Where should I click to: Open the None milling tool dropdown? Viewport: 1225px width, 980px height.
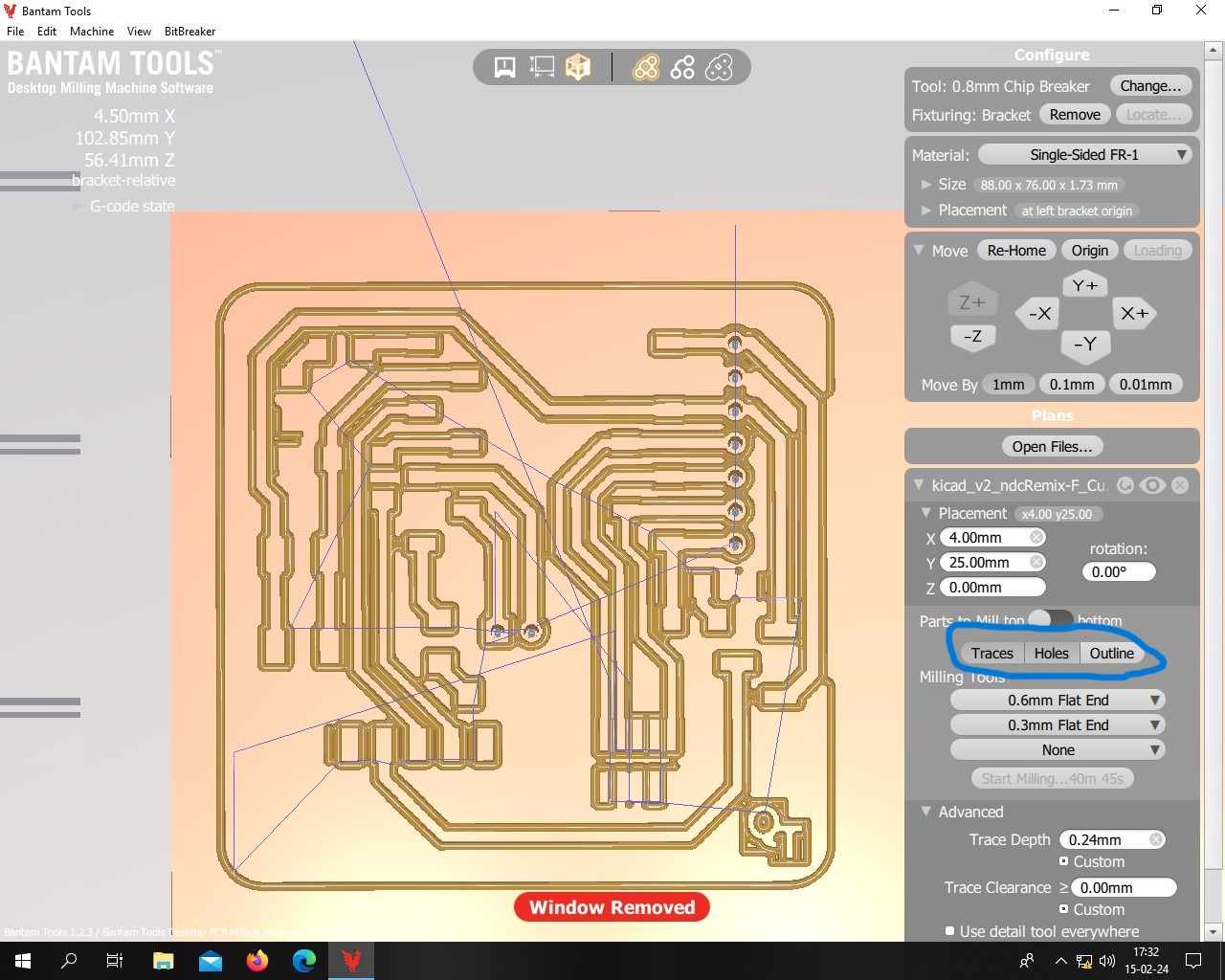(1057, 750)
